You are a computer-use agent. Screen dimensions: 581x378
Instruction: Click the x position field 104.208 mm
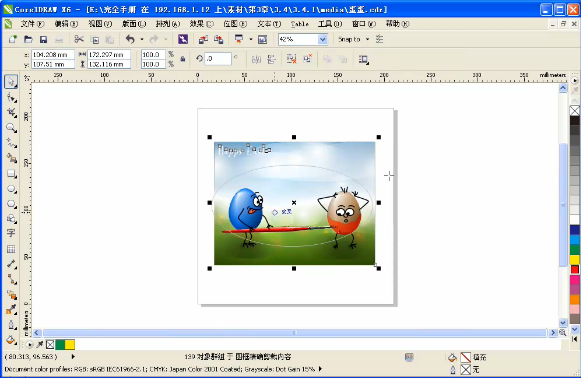(53, 54)
